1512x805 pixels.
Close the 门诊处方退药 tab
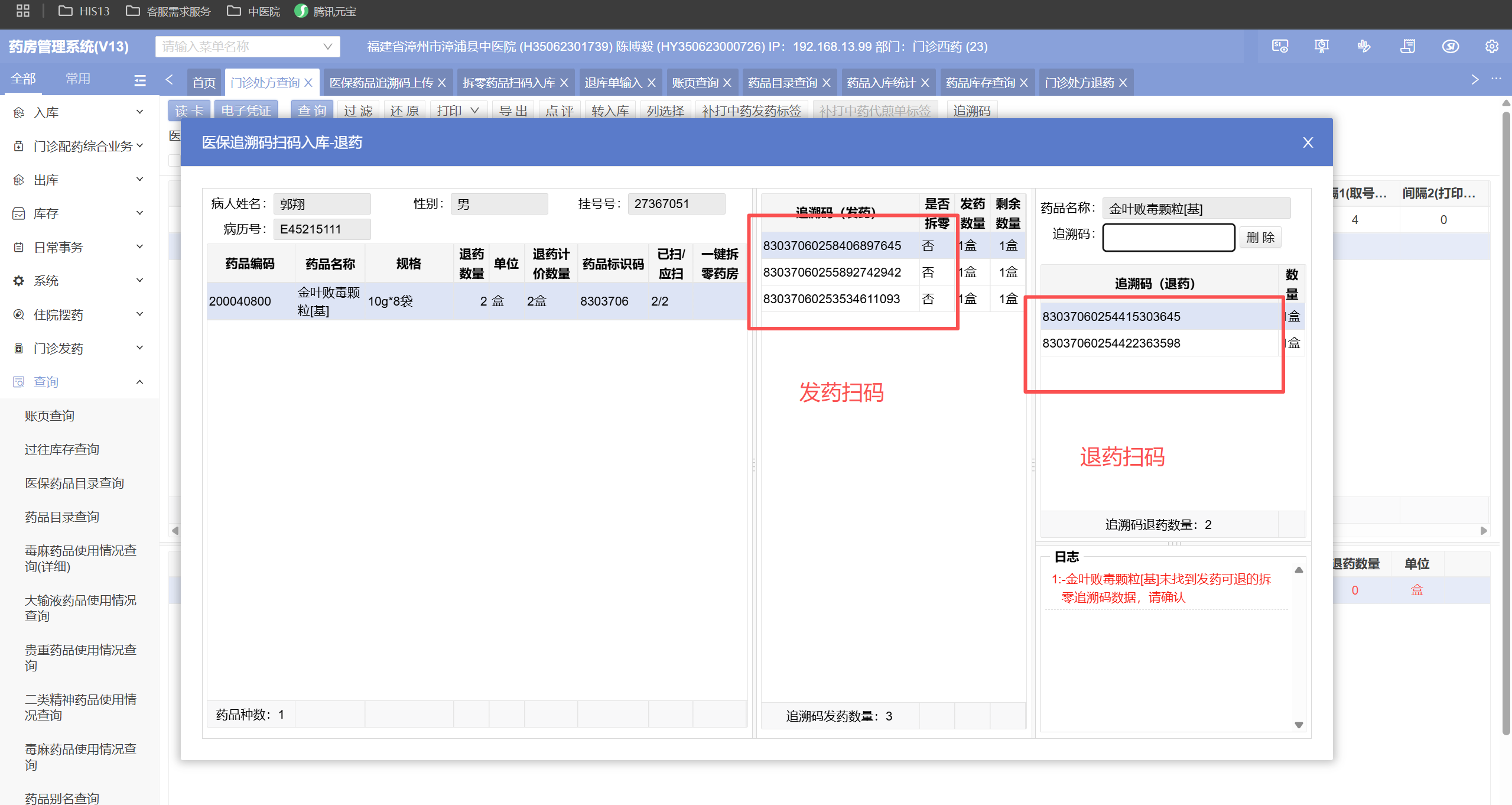(1123, 83)
